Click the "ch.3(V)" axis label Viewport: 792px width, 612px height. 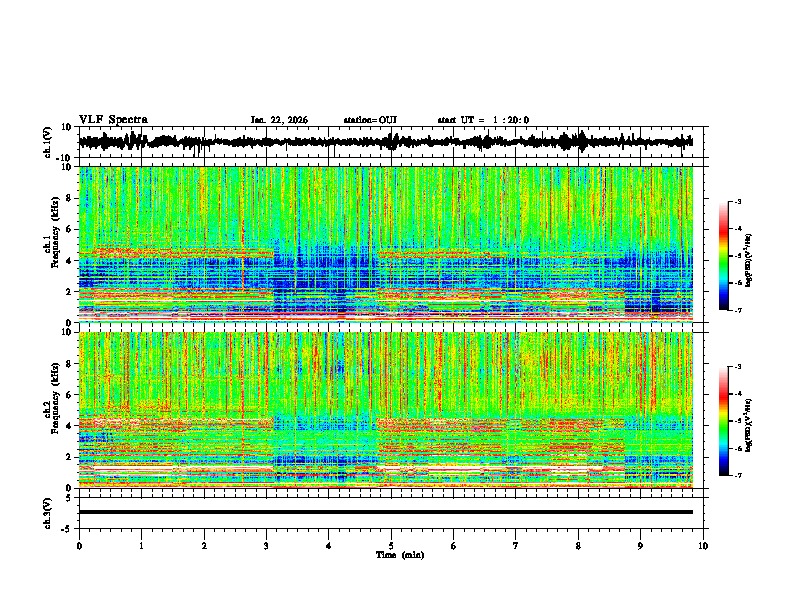click(x=48, y=514)
